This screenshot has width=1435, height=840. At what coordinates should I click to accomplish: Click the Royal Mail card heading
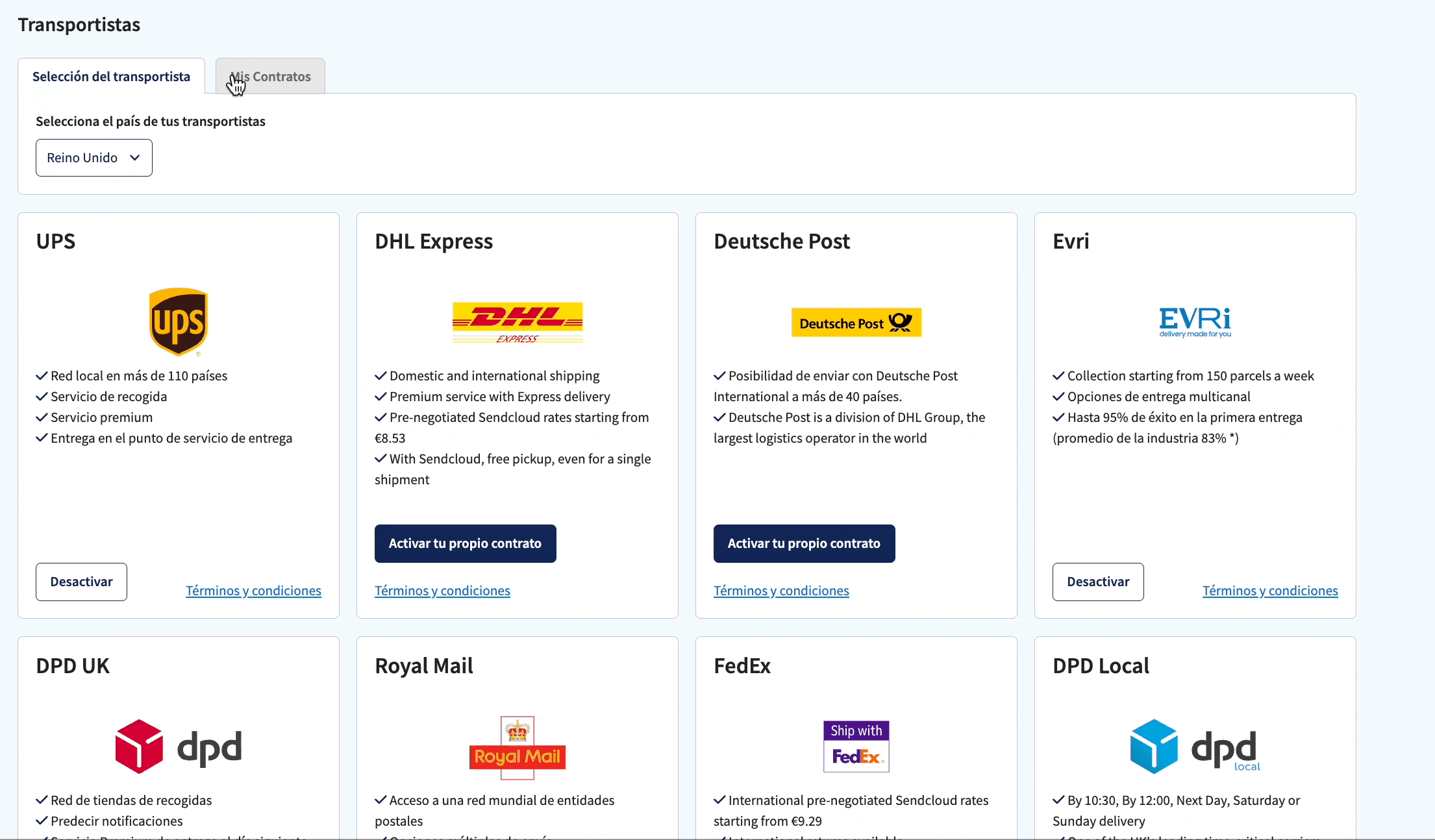pyautogui.click(x=424, y=666)
